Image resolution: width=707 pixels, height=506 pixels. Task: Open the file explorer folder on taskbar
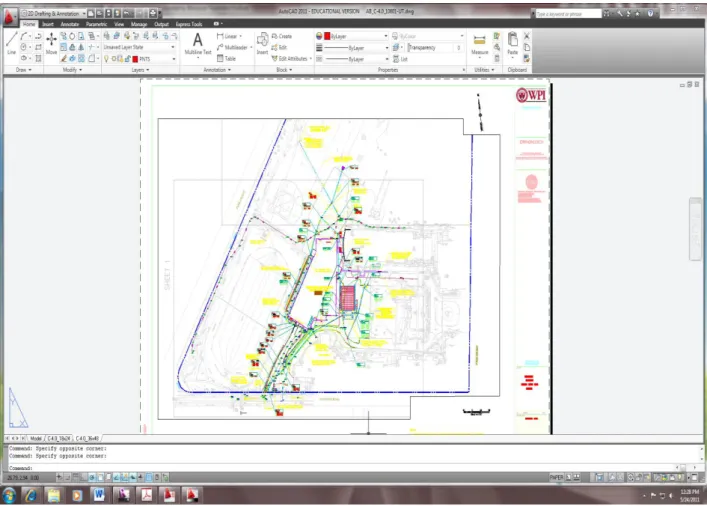(54, 495)
